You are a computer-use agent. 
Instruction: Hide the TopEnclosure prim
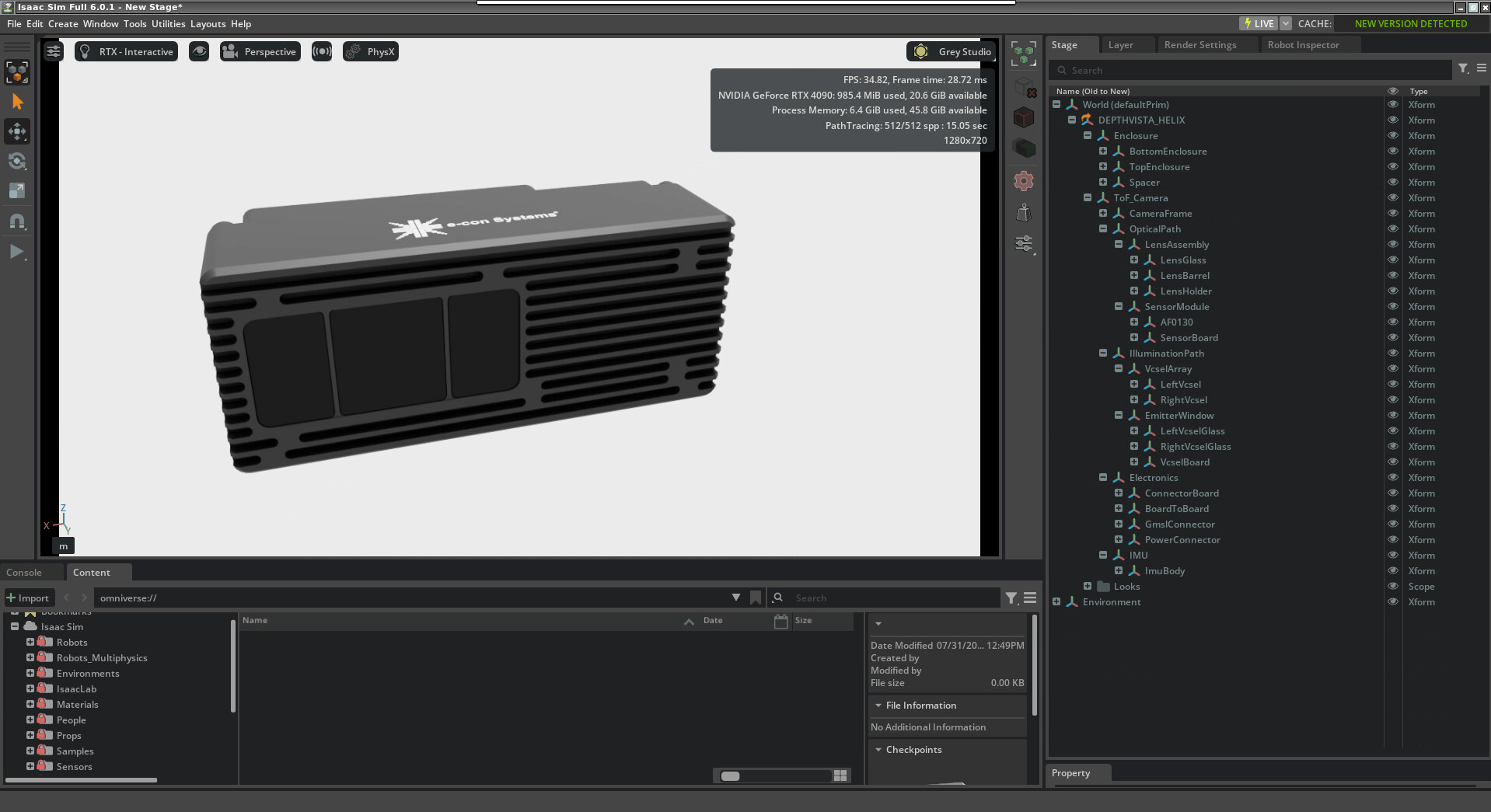point(1393,167)
